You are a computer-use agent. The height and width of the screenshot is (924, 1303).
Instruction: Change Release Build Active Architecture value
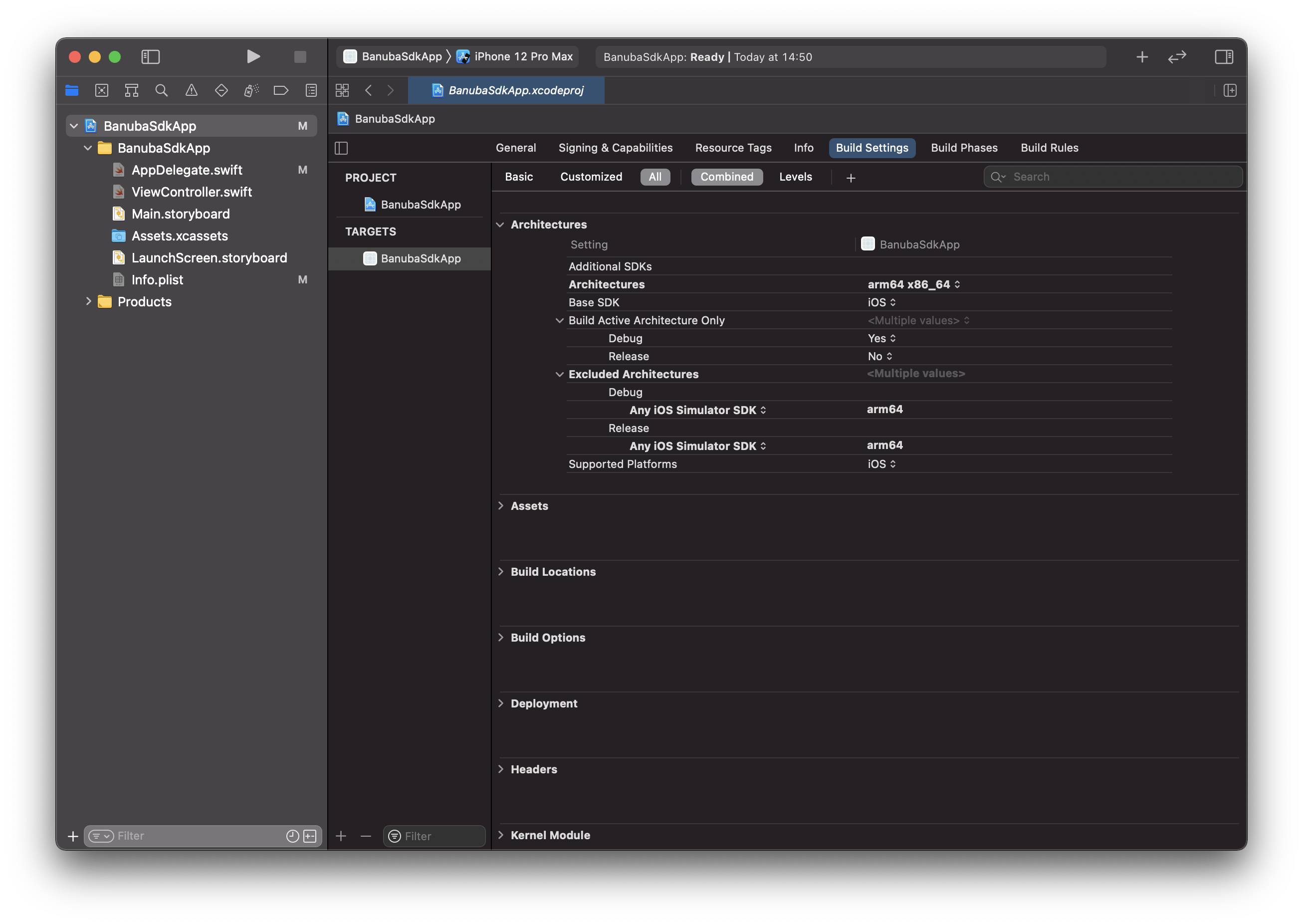click(880, 356)
